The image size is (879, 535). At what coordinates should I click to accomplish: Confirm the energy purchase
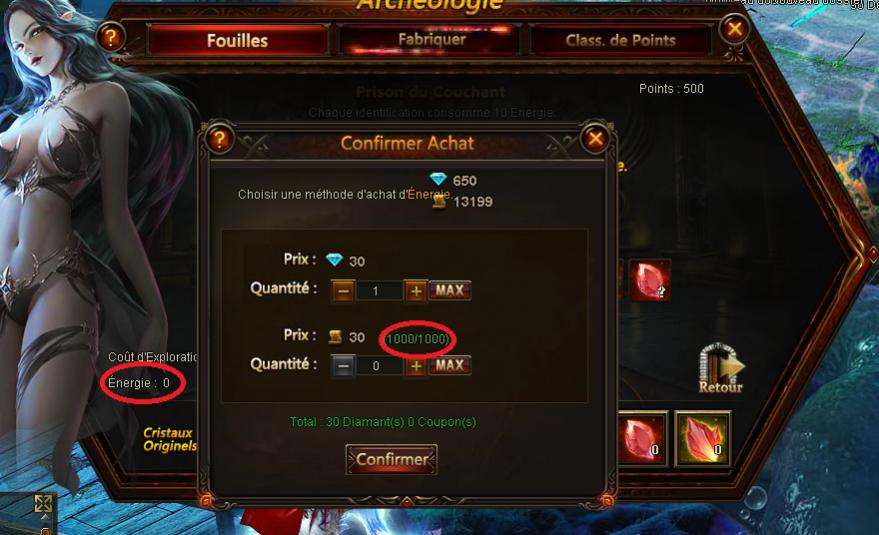pos(391,459)
